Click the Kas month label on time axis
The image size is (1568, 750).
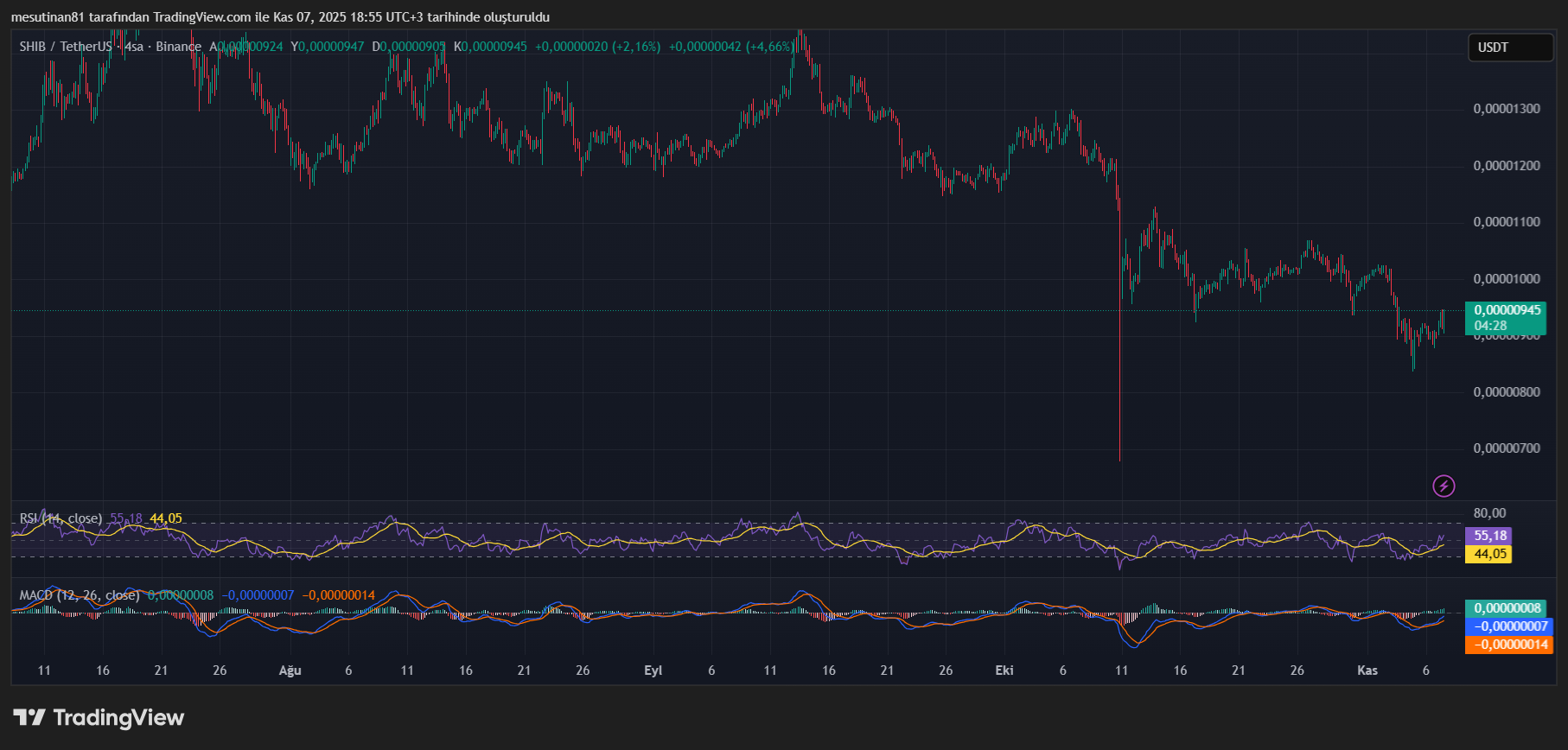click(x=1367, y=671)
